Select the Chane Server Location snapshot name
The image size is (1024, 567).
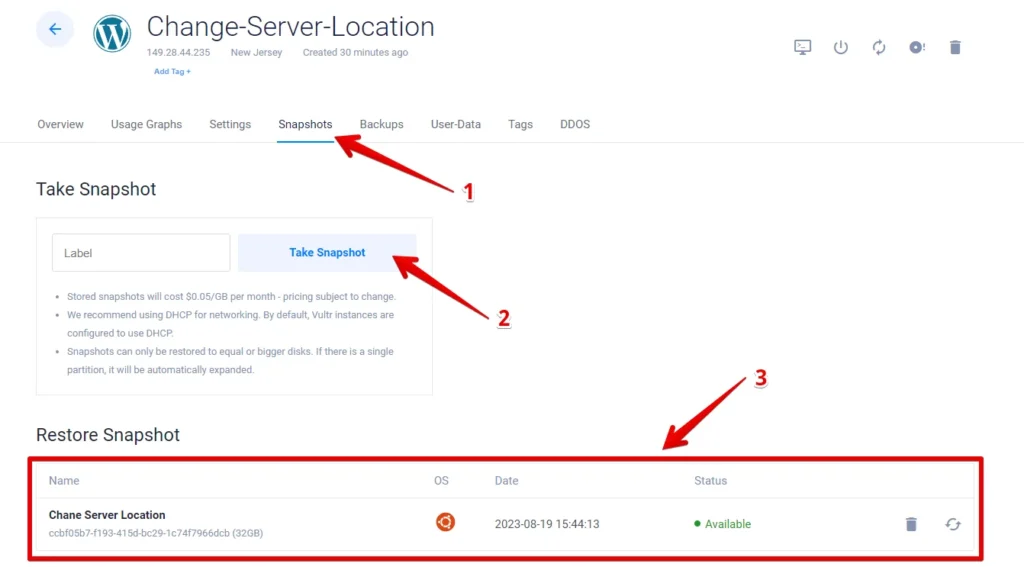point(107,515)
